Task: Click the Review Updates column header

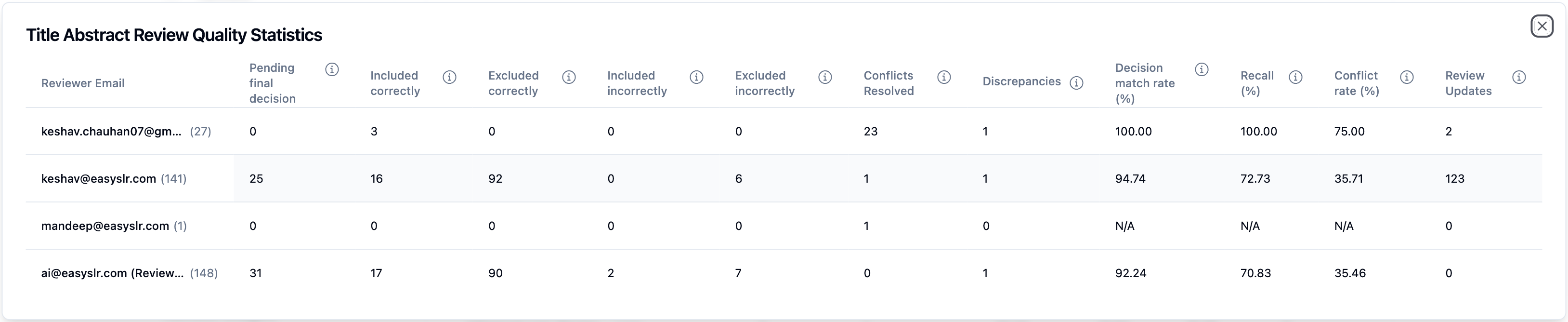Action: 1467,83
